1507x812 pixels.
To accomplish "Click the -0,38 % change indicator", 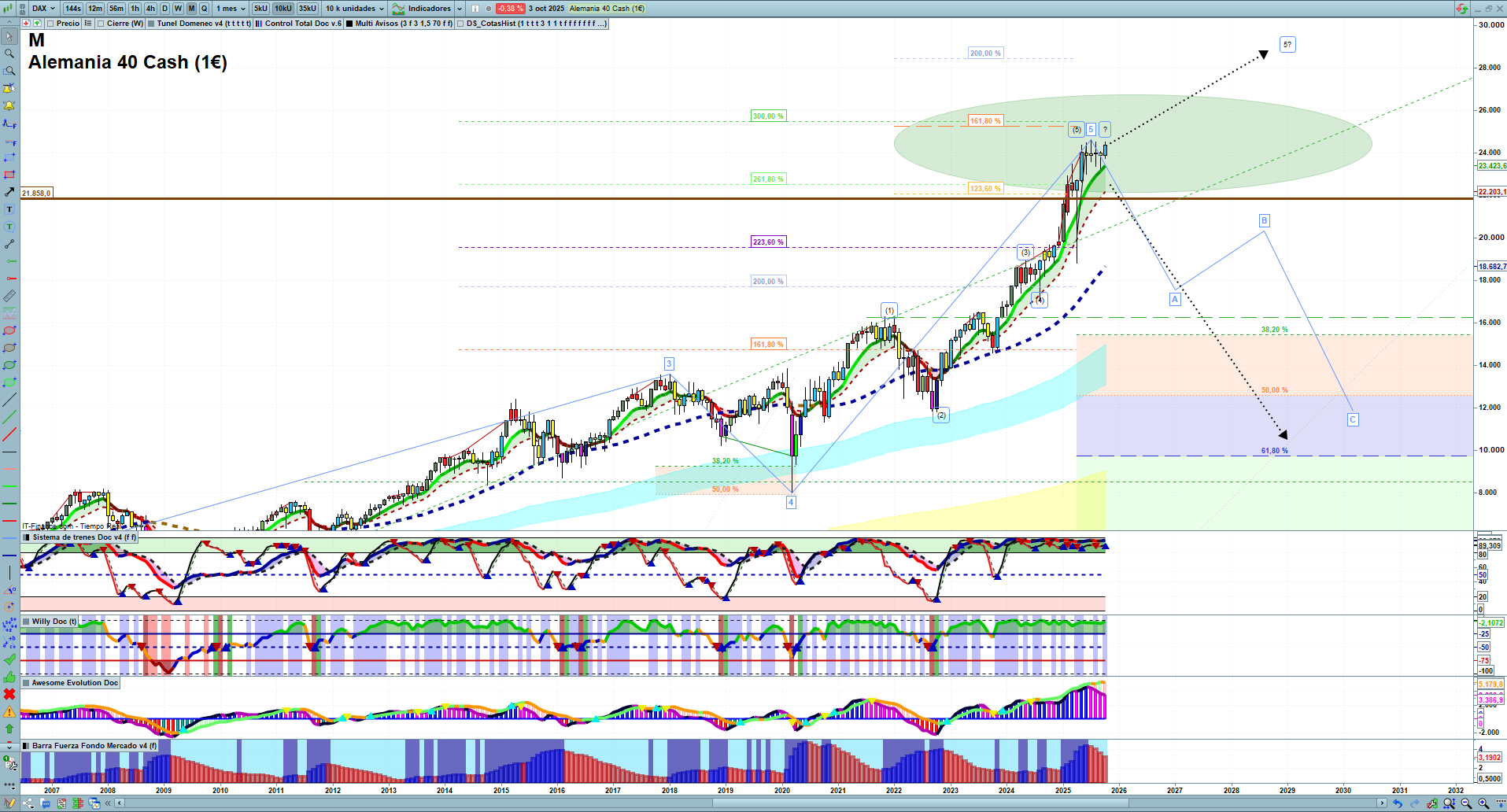I will coord(511,9).
